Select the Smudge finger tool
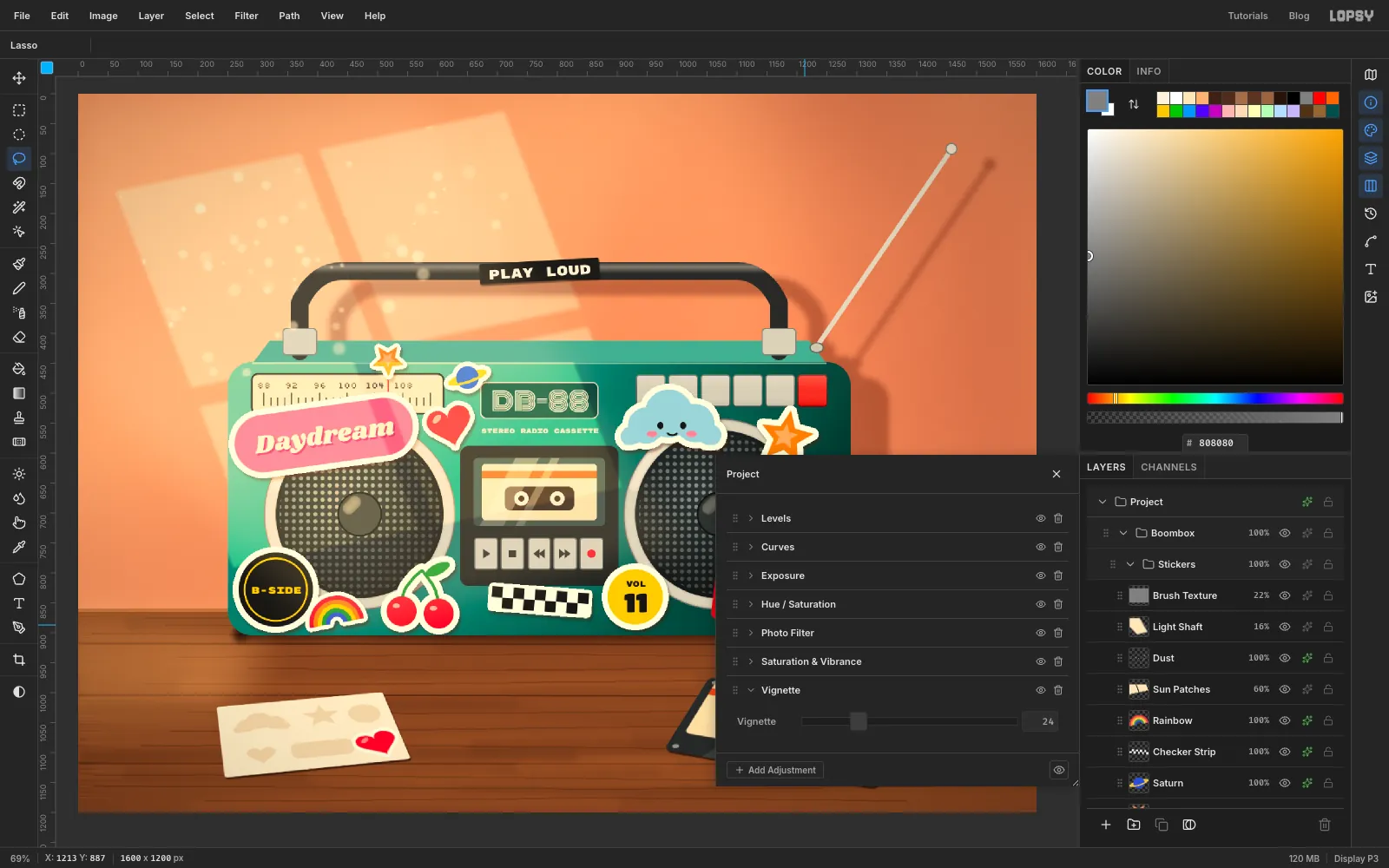1389x868 pixels. coord(19,523)
